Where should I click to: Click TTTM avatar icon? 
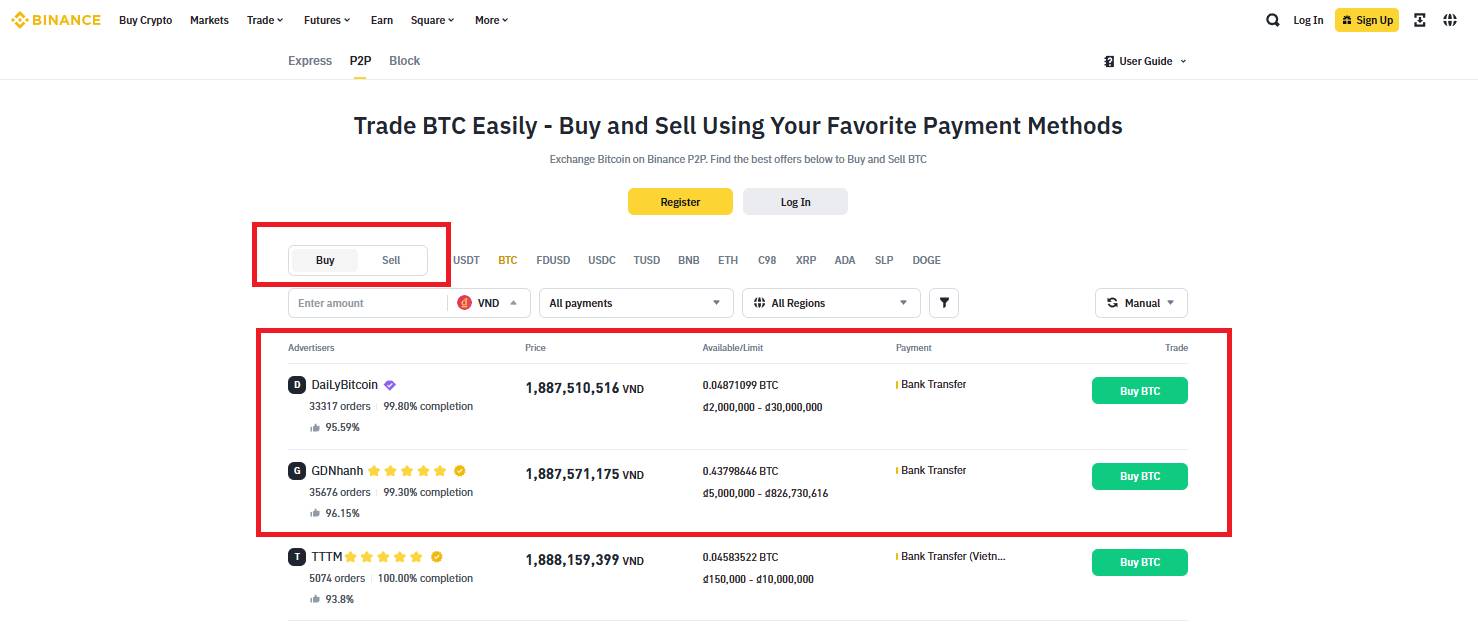(x=296, y=557)
